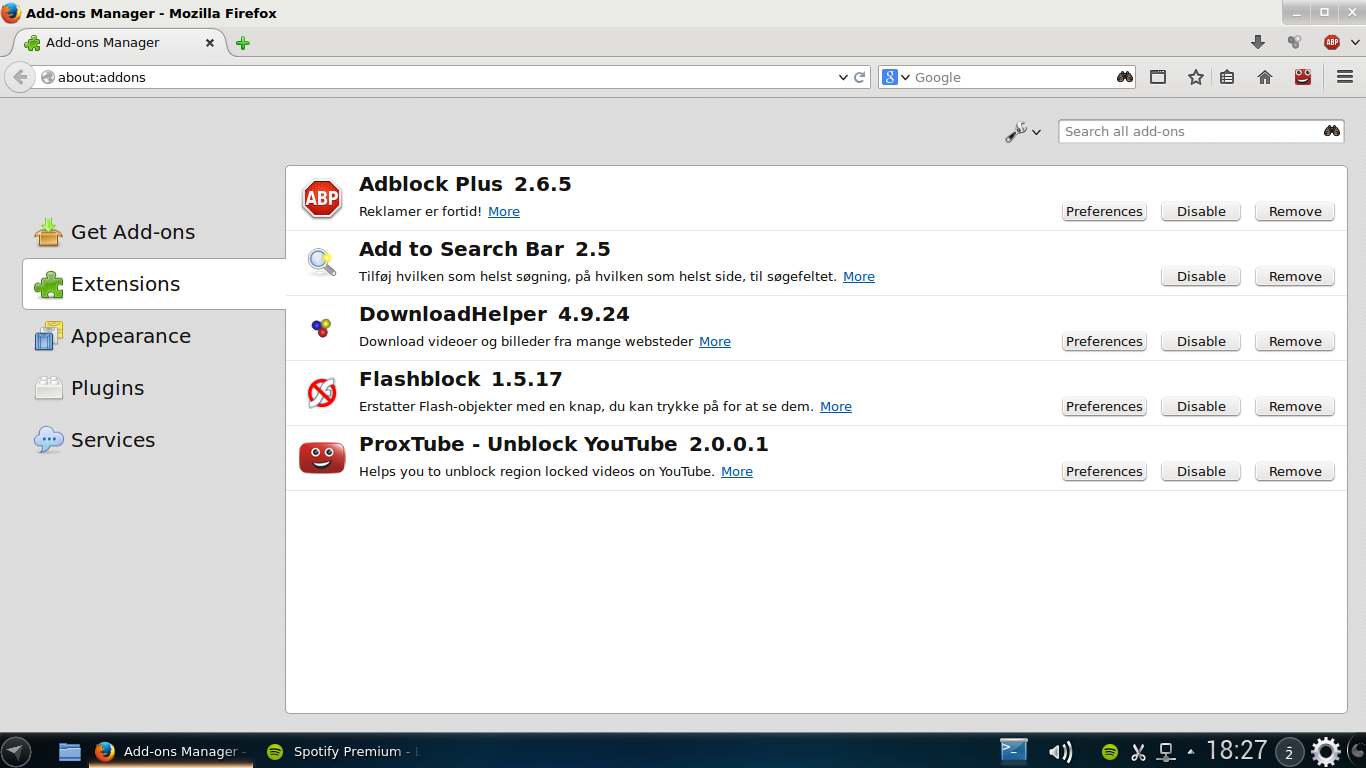This screenshot has width=1366, height=768.
Task: Remove the Flashblock extension
Action: tap(1295, 406)
